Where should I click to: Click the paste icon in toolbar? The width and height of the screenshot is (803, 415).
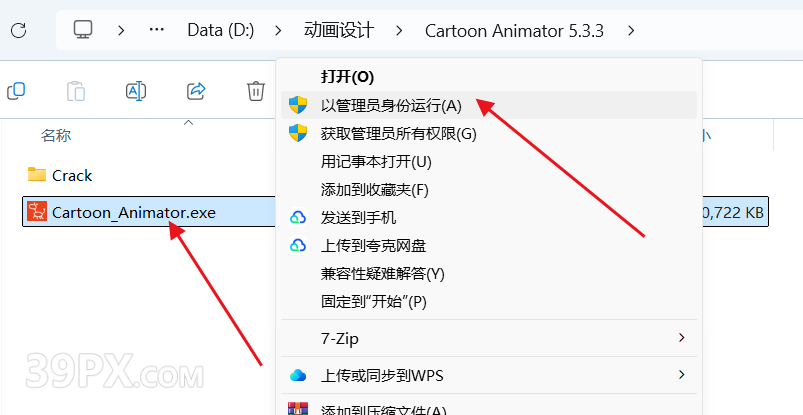(x=76, y=91)
